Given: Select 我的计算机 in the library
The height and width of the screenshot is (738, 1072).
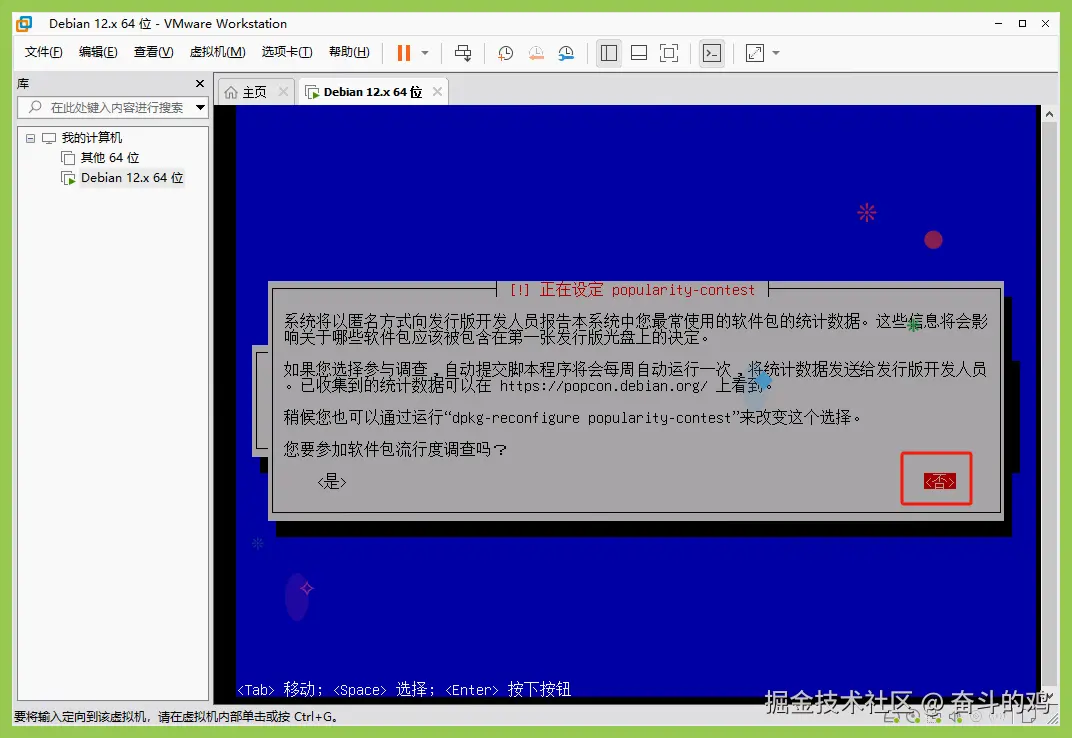Looking at the screenshot, I should click(92, 138).
